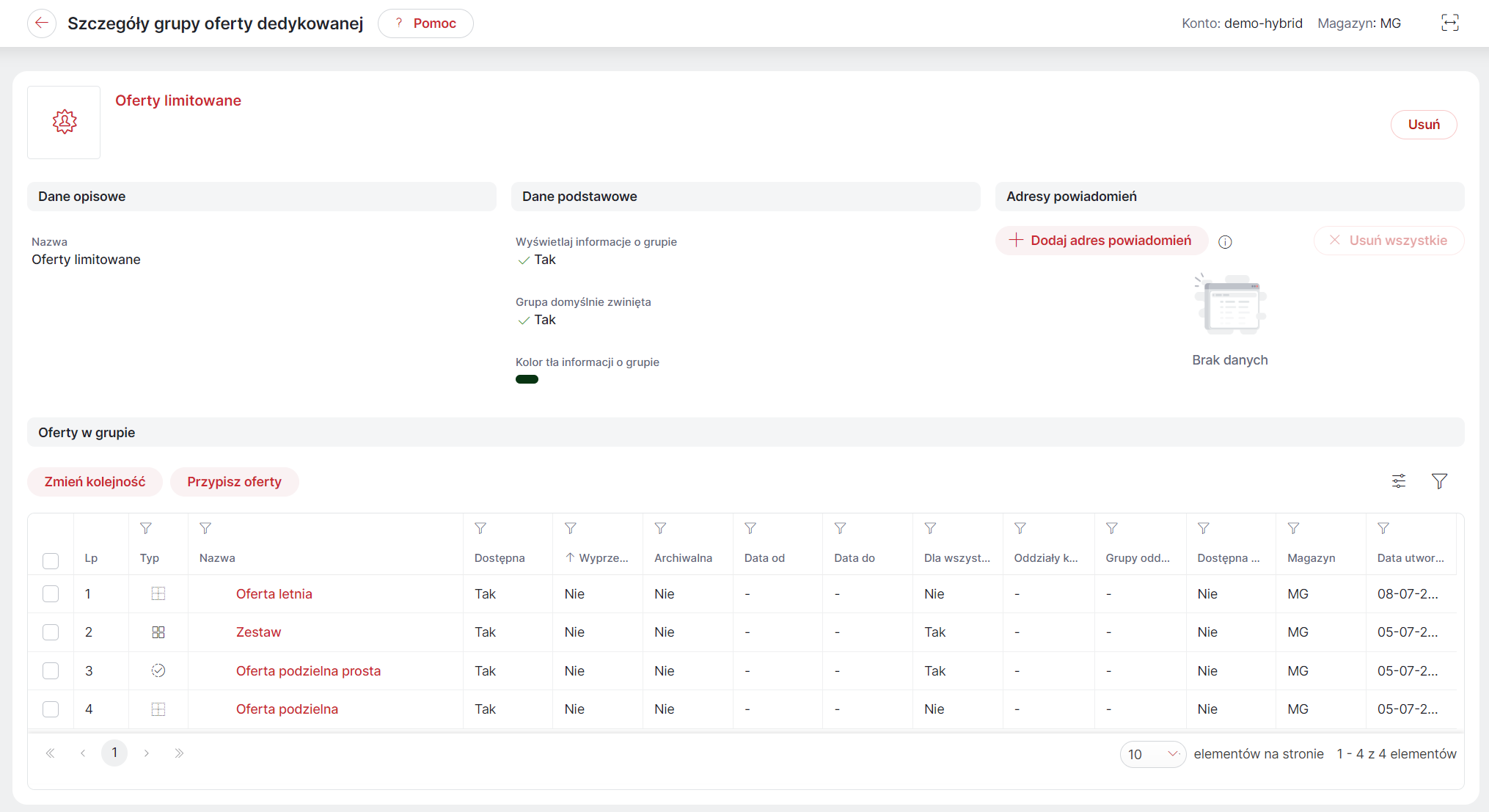This screenshot has width=1489, height=812.
Task: Click the row 4 Oferta podzielna type icon
Action: pyautogui.click(x=158, y=709)
